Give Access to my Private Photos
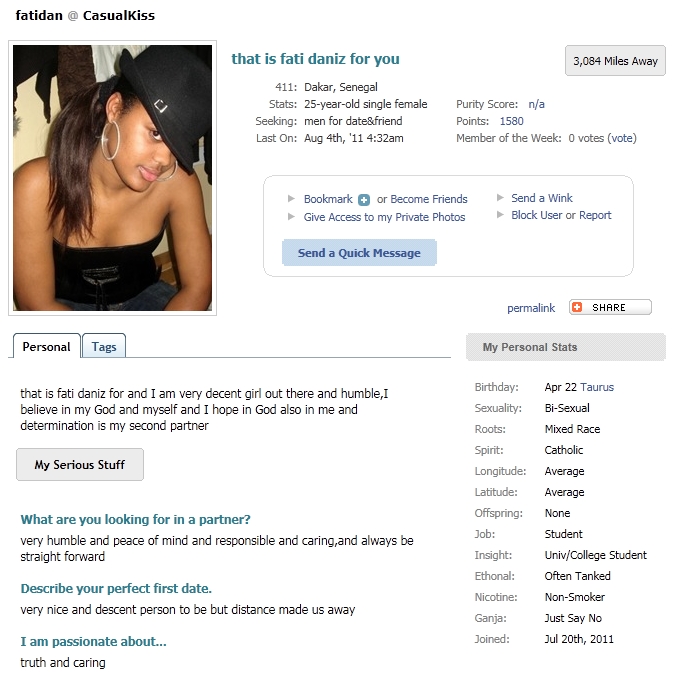The image size is (673, 675). point(384,217)
